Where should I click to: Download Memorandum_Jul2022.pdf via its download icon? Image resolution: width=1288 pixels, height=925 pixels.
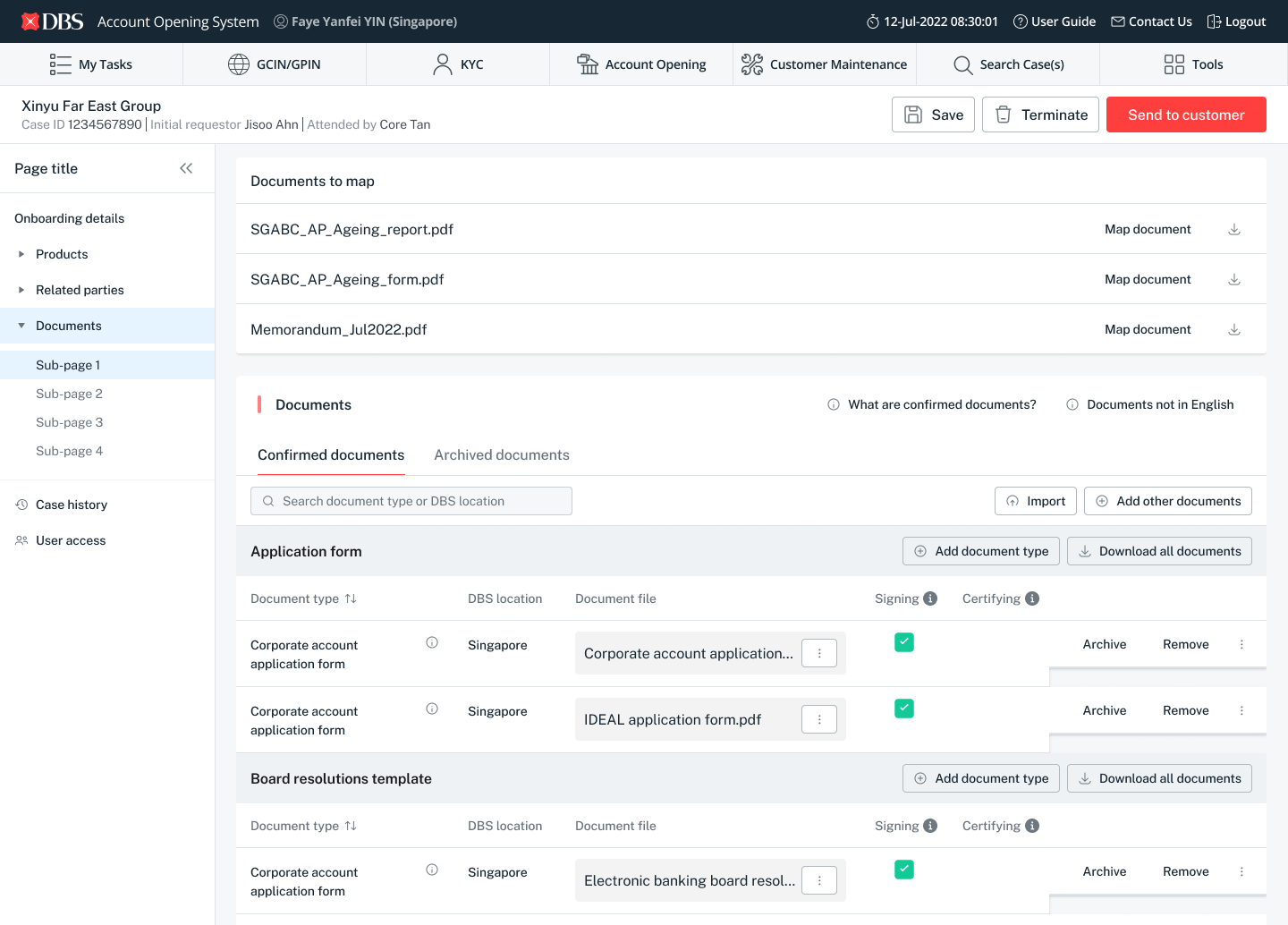point(1234,329)
